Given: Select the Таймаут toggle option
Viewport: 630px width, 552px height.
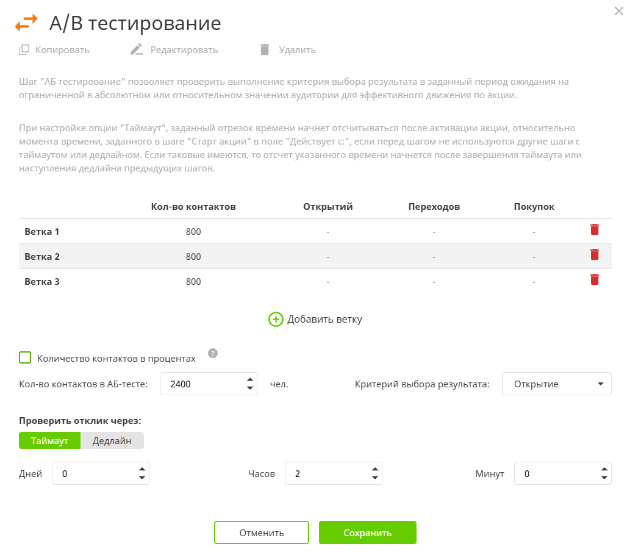Looking at the screenshot, I should pyautogui.click(x=49, y=440).
